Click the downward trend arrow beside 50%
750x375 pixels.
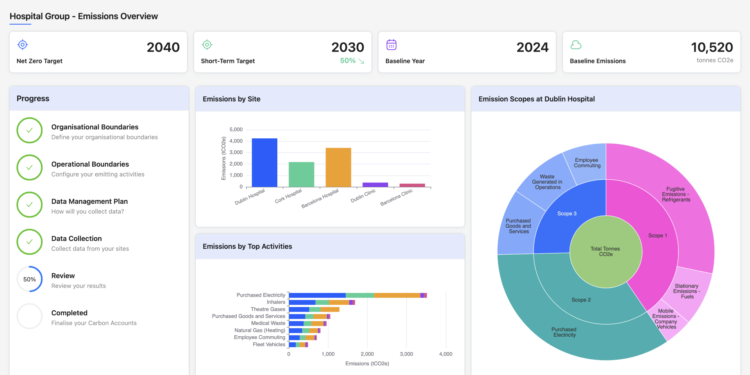pos(361,61)
